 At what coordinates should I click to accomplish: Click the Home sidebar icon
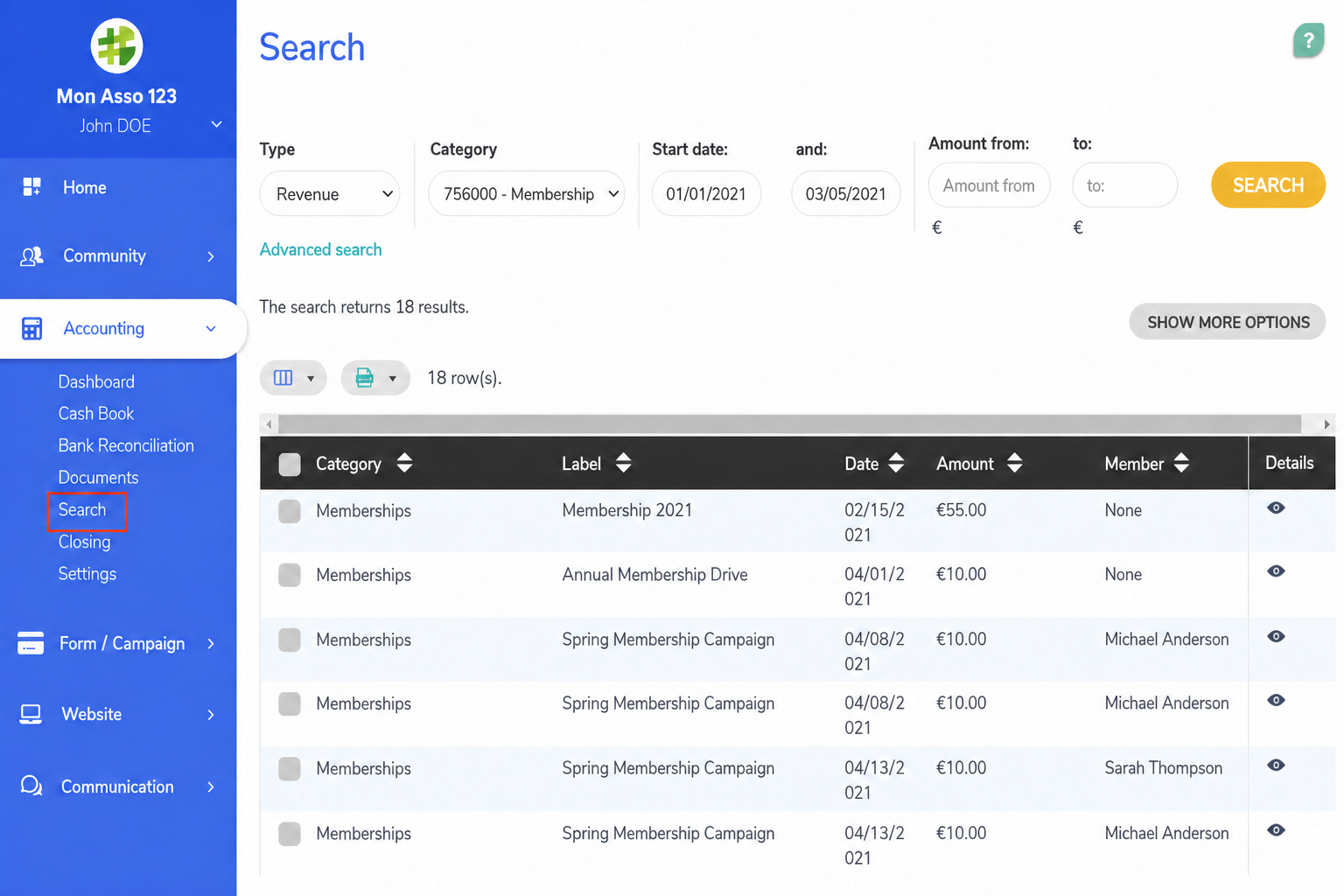pyautogui.click(x=31, y=186)
